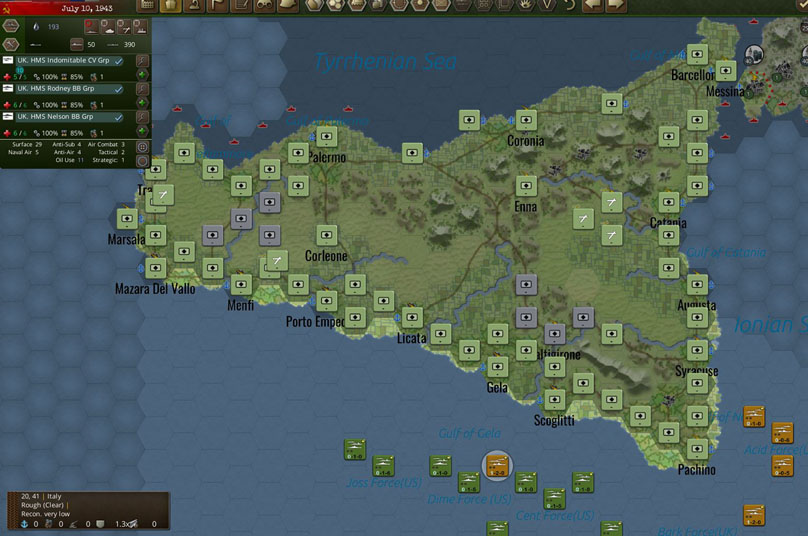The image size is (808, 536).
Task: Click the Licata city label
Action: tap(411, 338)
